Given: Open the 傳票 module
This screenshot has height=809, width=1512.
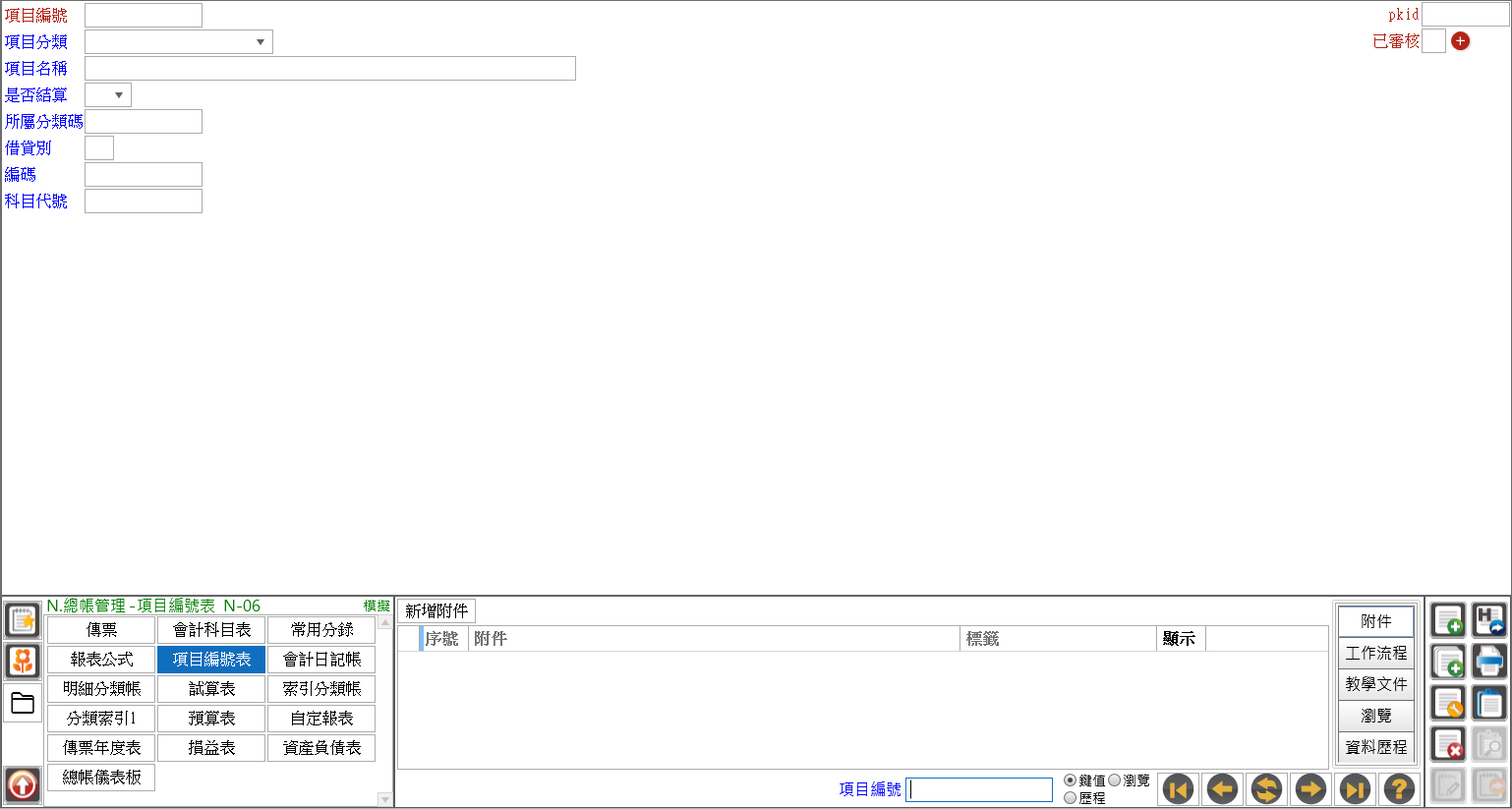Looking at the screenshot, I should (101, 630).
